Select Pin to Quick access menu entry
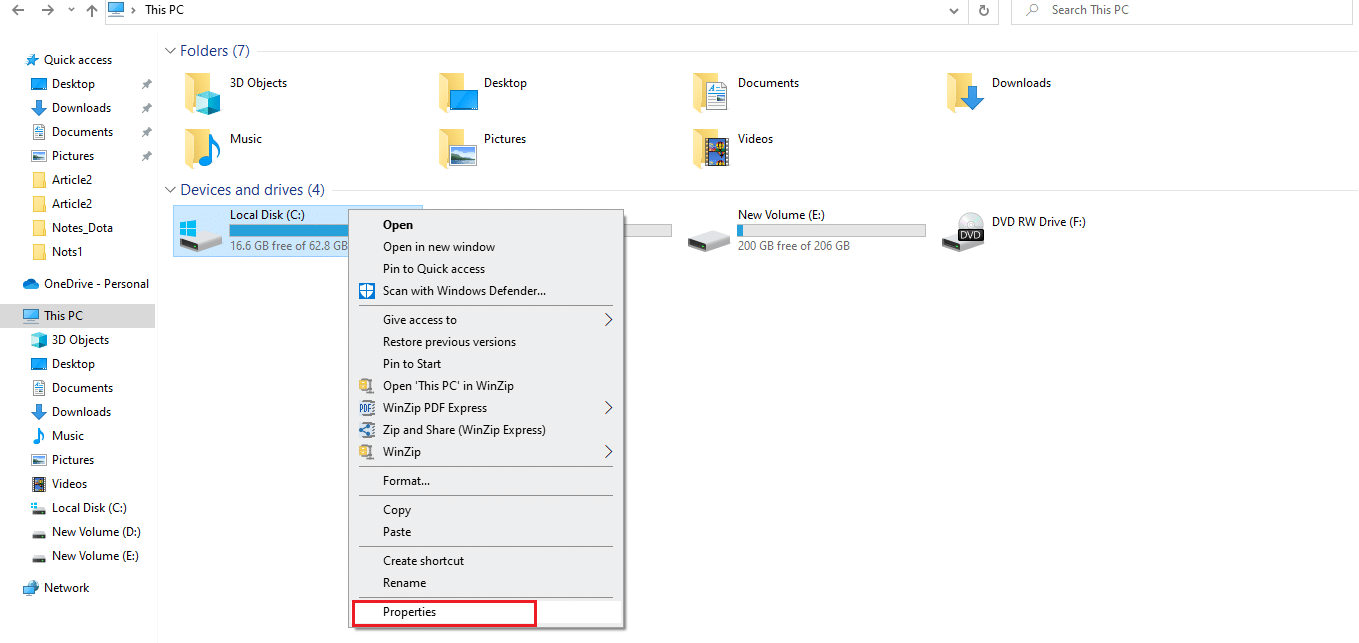 point(486,269)
